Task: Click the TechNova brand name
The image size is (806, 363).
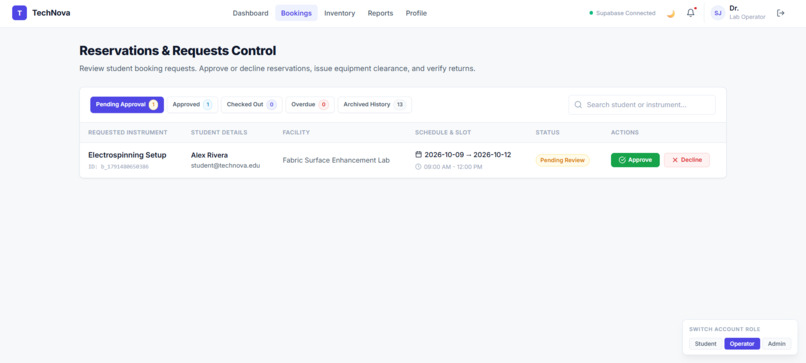Action: coord(51,13)
